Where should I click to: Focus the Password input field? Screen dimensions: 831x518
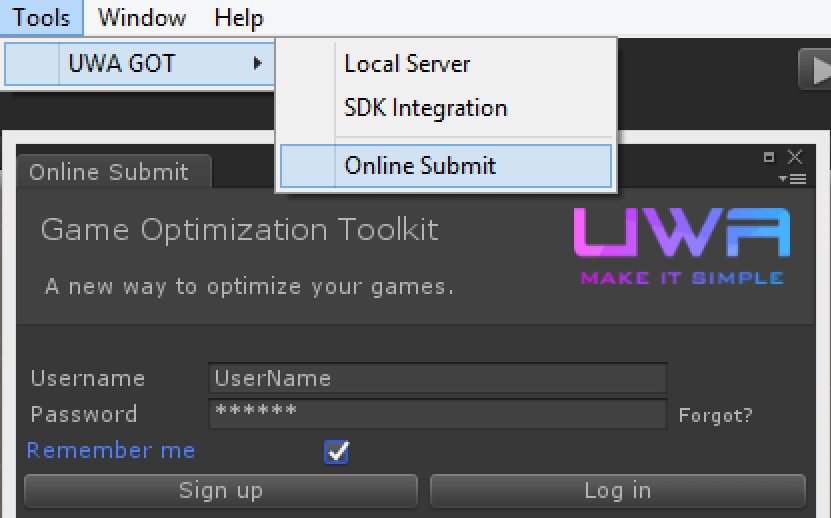coord(437,414)
